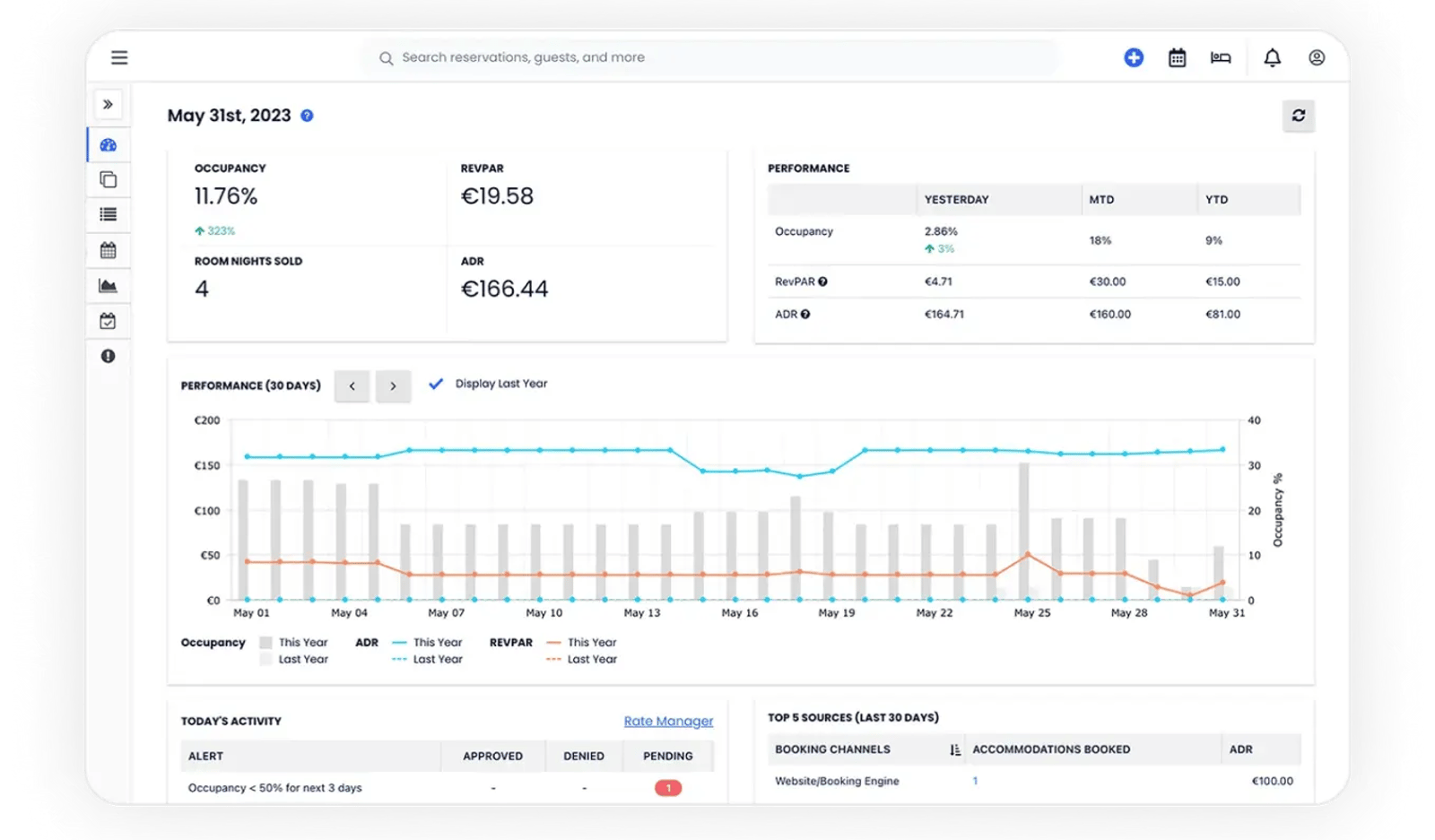This screenshot has width=1435, height=840.
Task: Click occupancy value 11.76%
Action: (x=226, y=196)
